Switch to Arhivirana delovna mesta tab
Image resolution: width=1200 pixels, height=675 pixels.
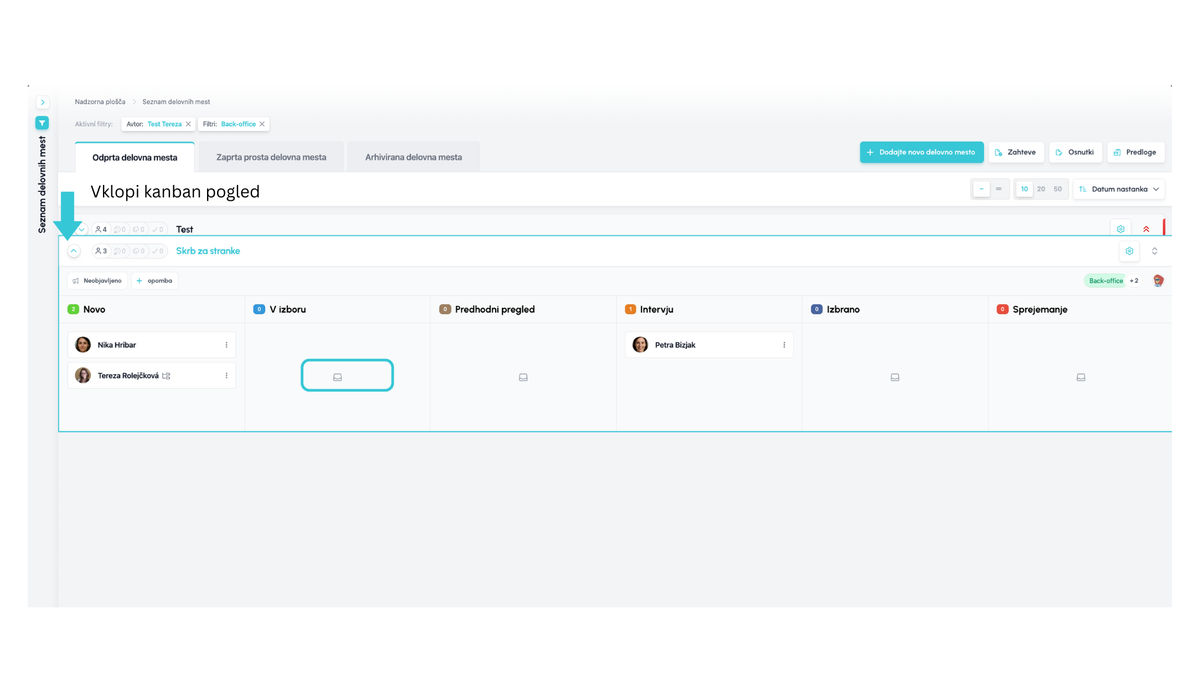[x=413, y=157]
